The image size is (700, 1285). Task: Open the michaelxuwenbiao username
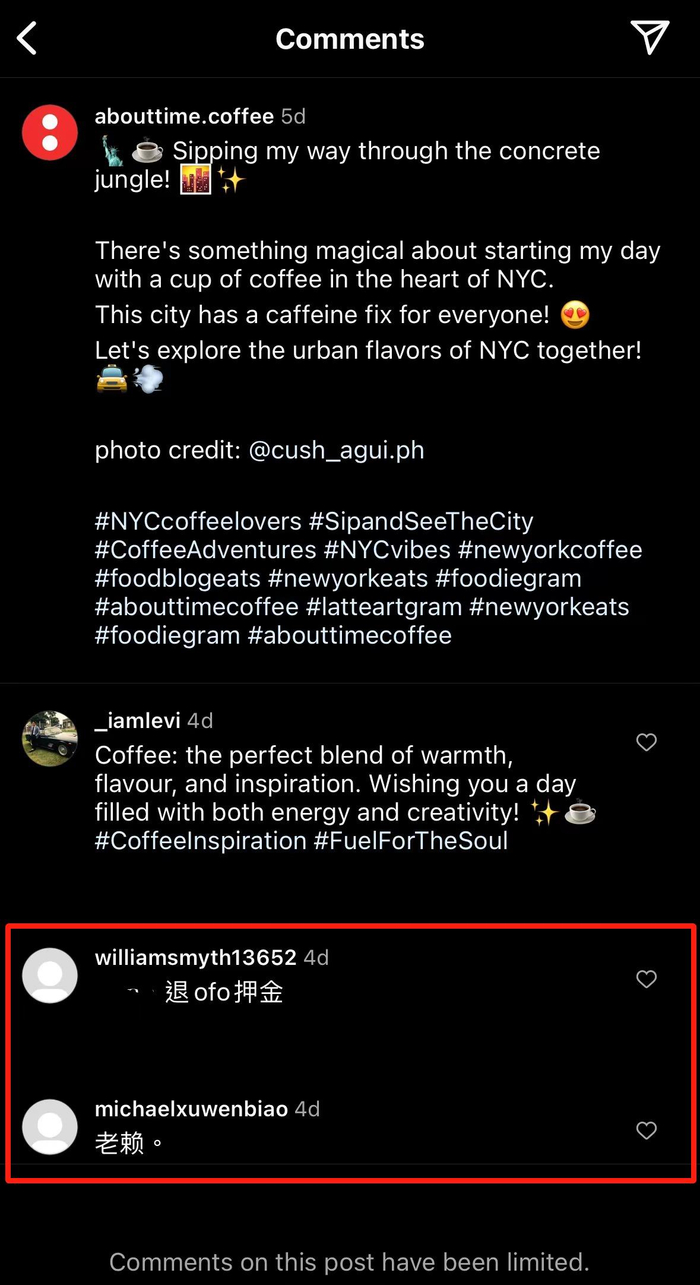[x=191, y=1109]
